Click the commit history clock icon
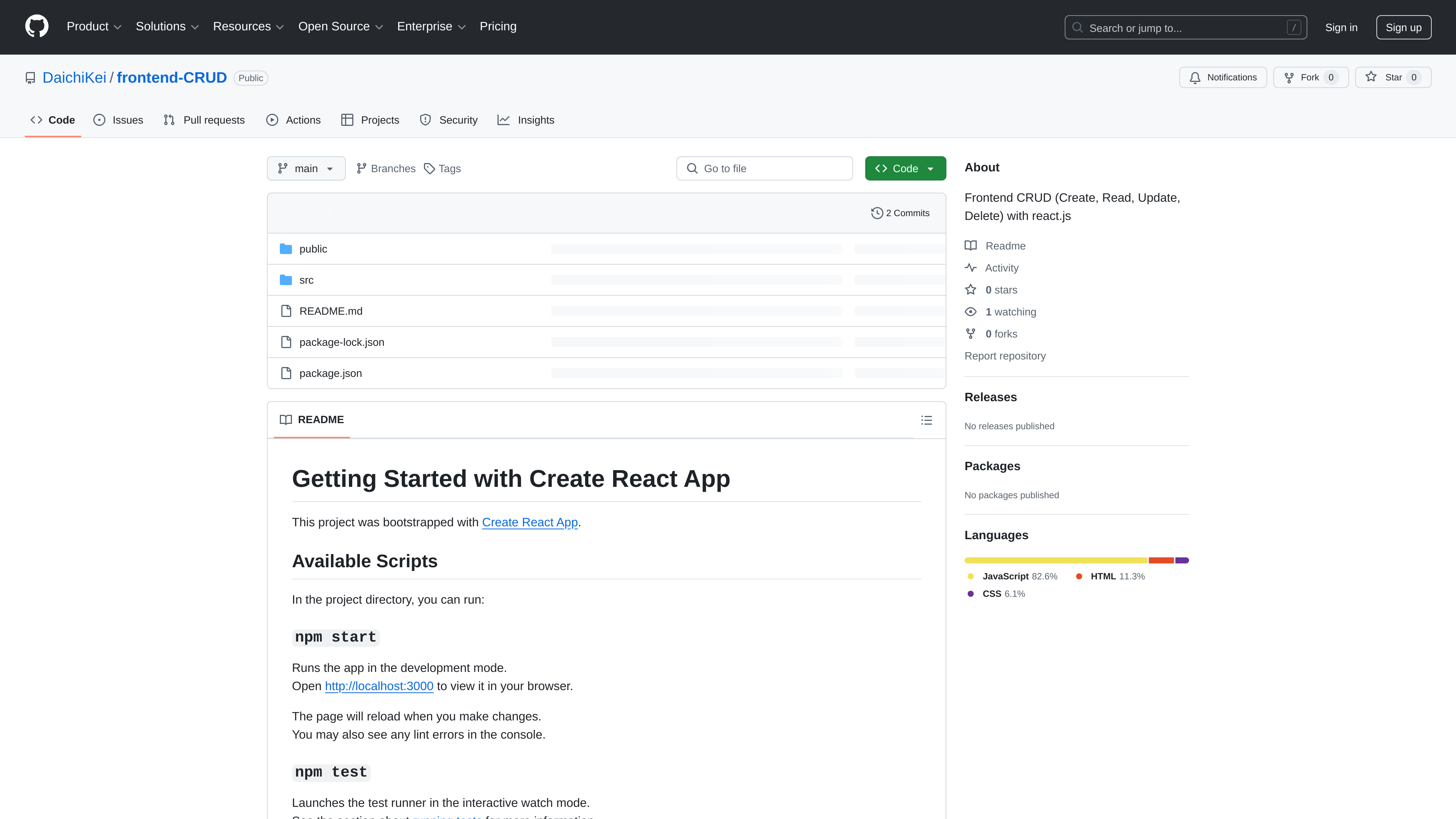The width and height of the screenshot is (1456, 819). (x=877, y=212)
